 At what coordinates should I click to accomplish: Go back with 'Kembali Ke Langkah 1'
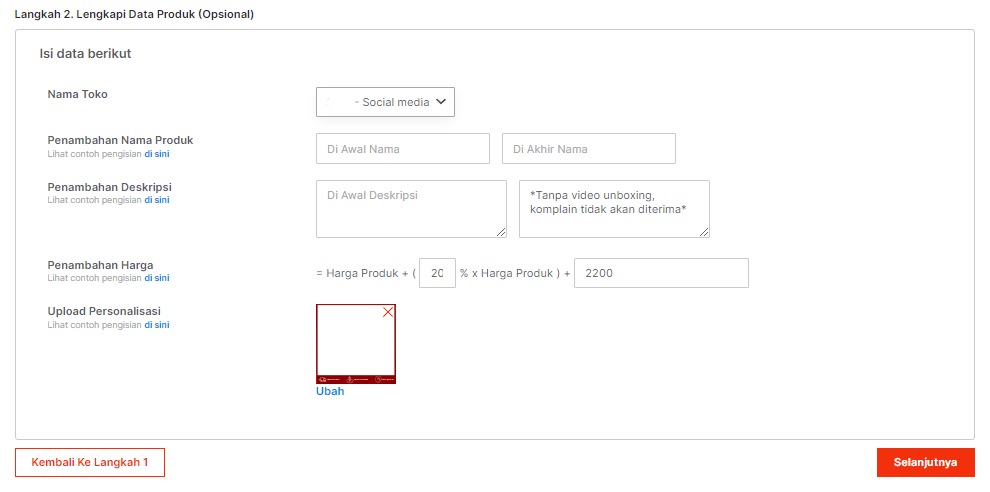[x=90, y=462]
